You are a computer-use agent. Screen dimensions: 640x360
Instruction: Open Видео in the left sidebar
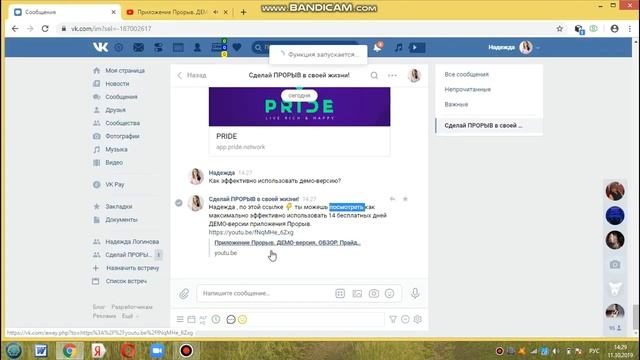tap(114, 162)
